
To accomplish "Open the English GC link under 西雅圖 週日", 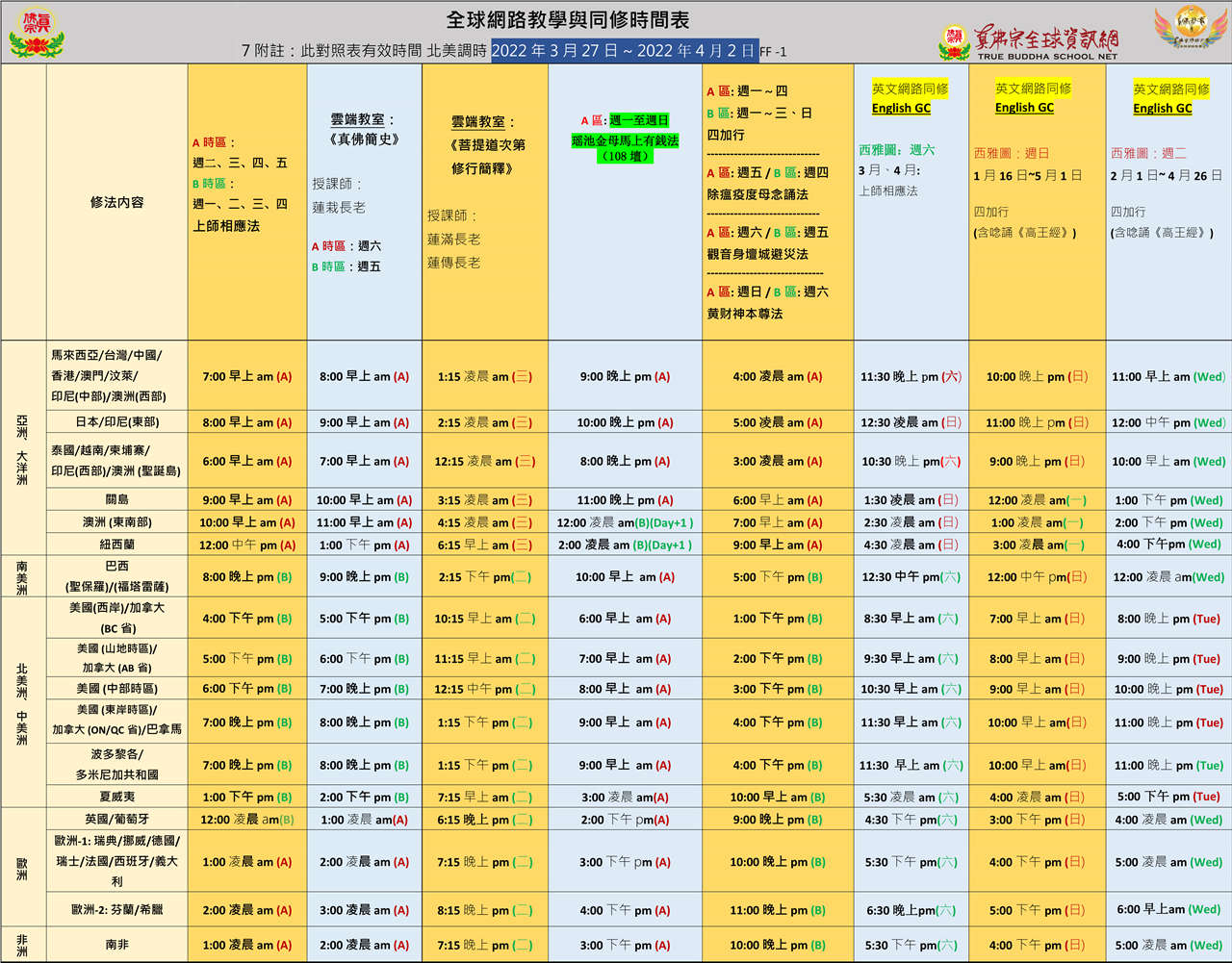I will (1024, 108).
